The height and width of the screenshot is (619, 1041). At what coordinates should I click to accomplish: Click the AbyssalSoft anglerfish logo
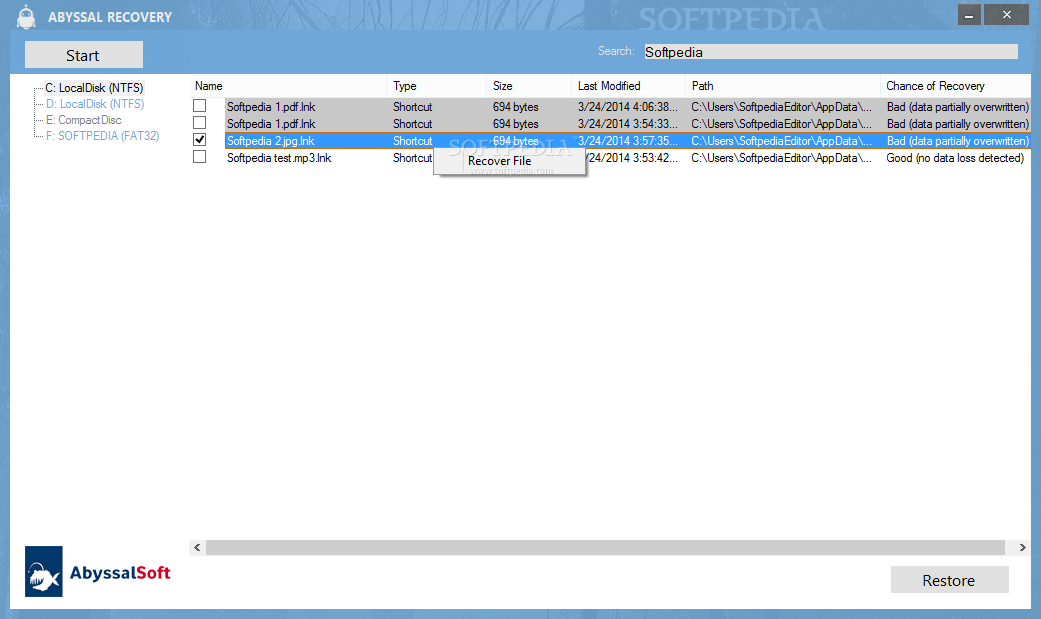(x=44, y=571)
